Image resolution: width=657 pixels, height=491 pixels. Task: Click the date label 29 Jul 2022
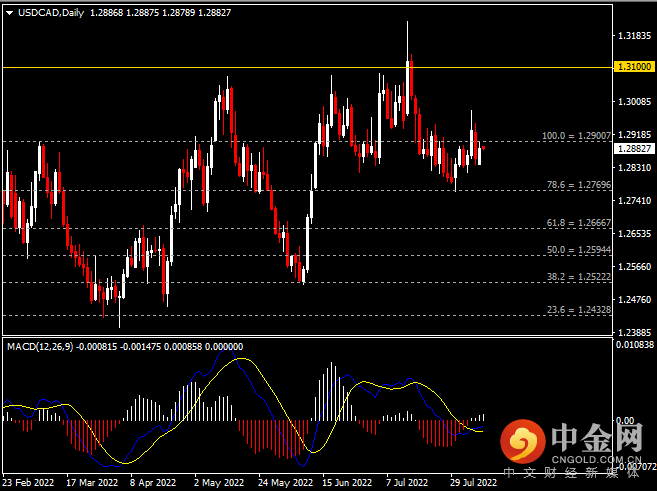[474, 483]
